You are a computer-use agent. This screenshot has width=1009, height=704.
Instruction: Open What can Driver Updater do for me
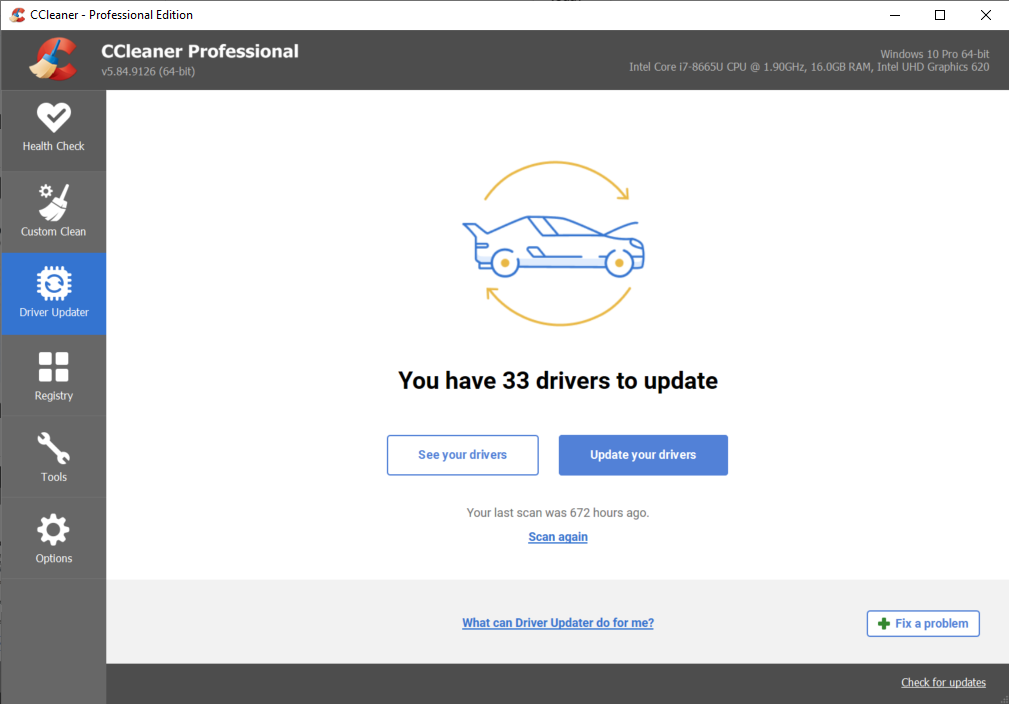pyautogui.click(x=558, y=623)
